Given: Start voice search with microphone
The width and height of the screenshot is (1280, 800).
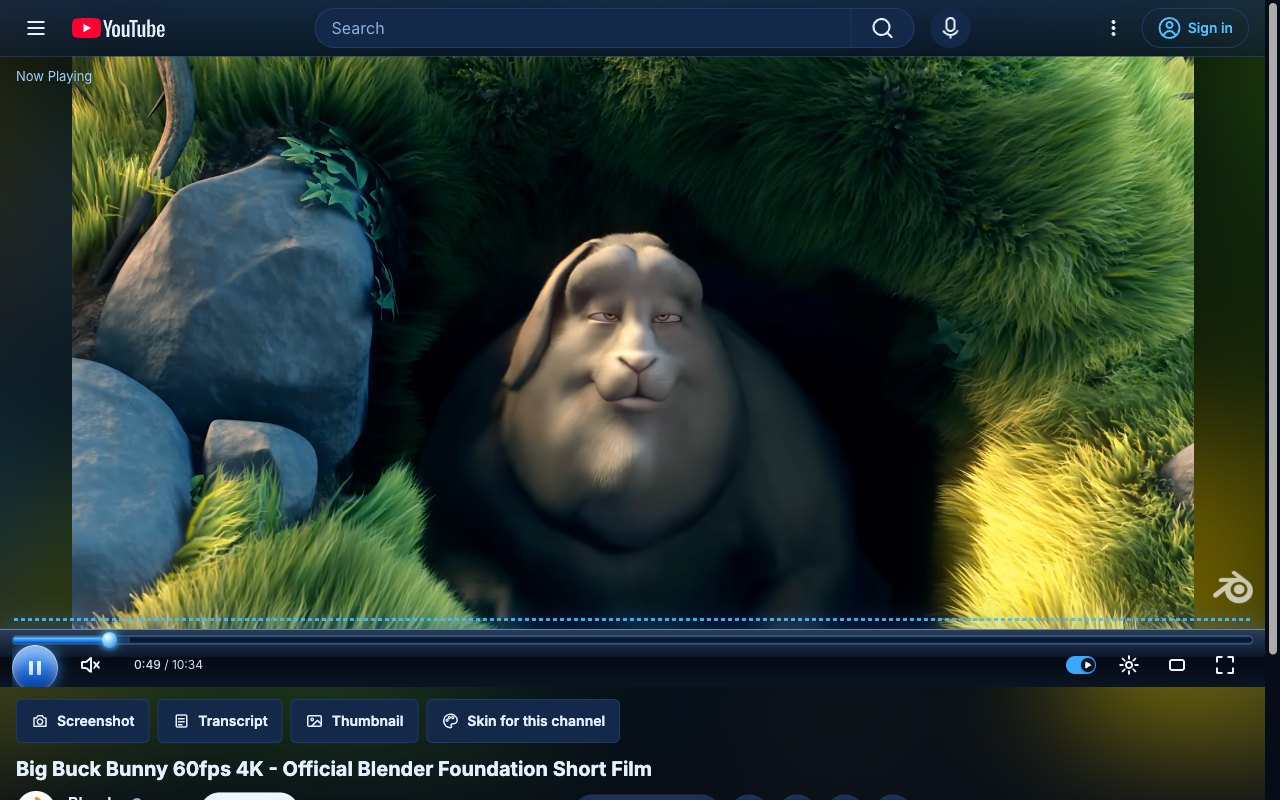Looking at the screenshot, I should tap(950, 28).
